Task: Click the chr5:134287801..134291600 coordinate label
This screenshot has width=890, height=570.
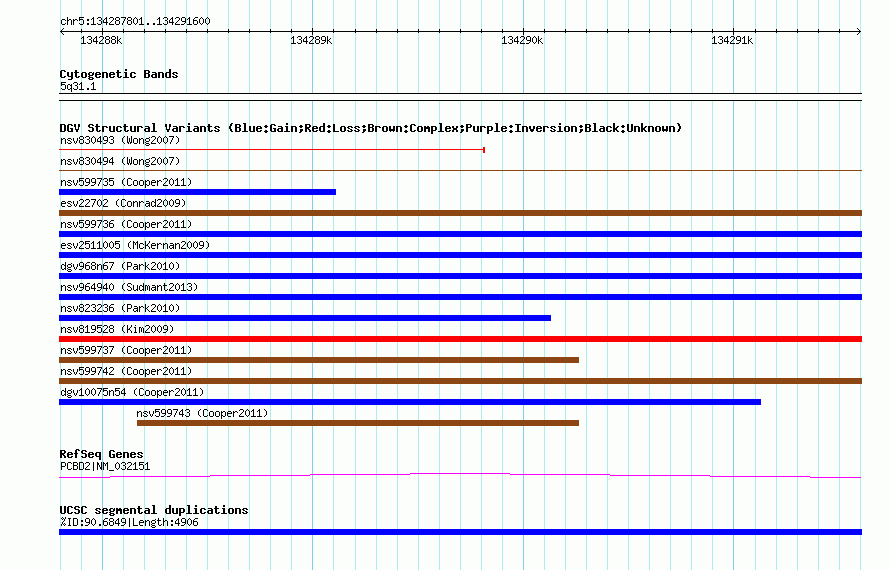Action: point(135,21)
